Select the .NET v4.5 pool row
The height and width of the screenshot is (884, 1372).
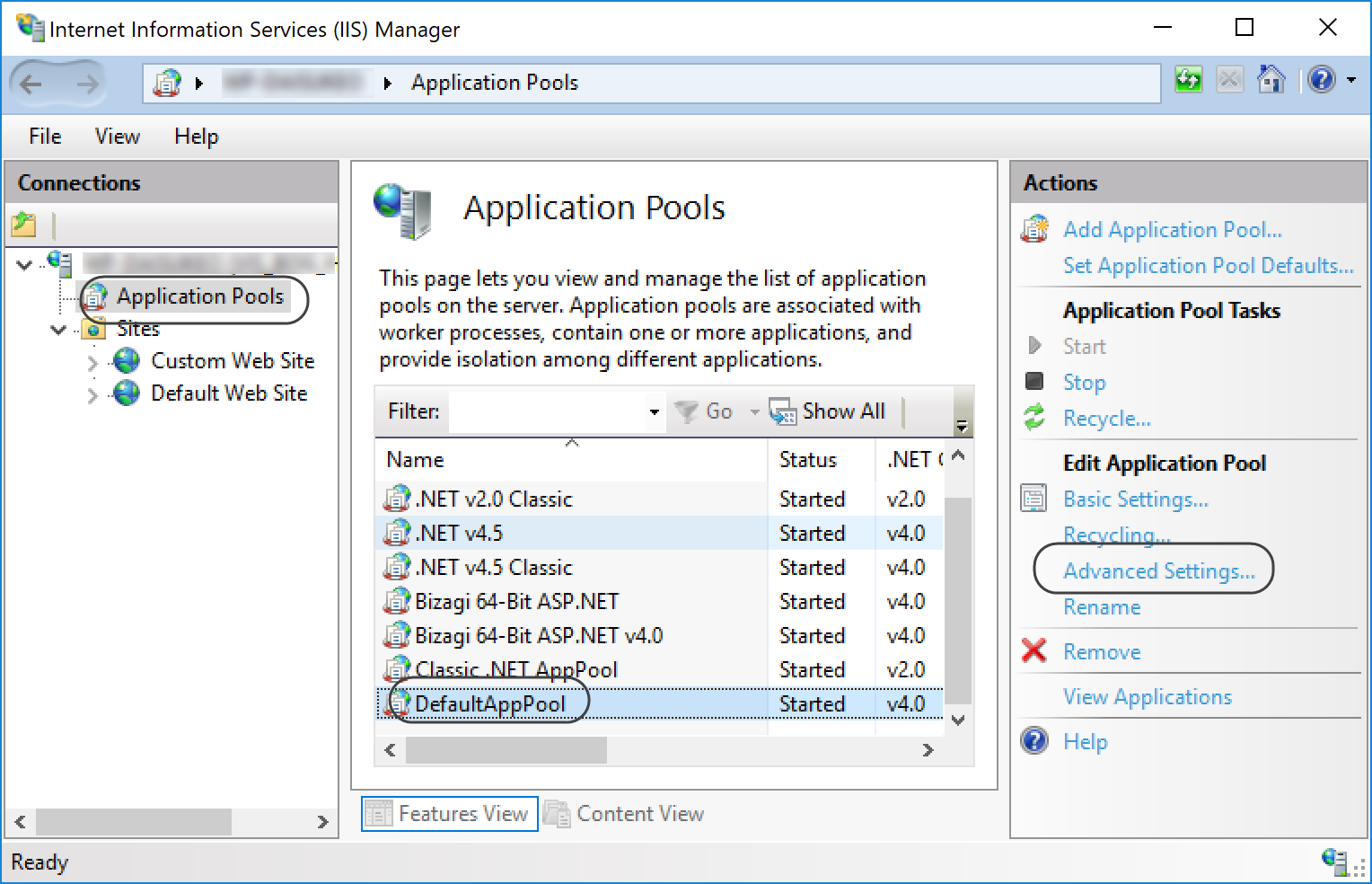(659, 533)
